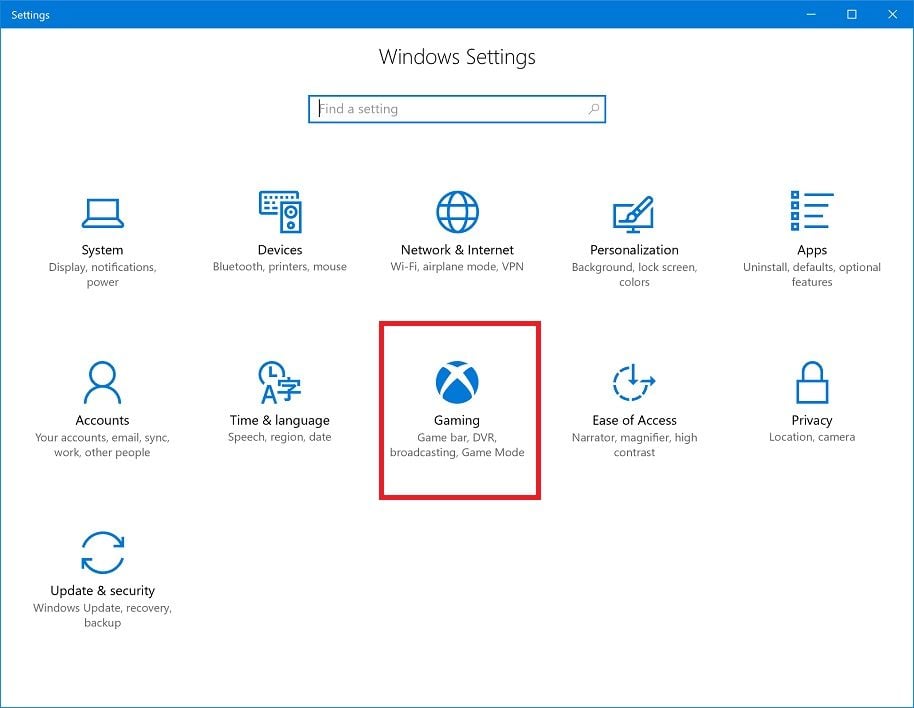Open the "Network & Internet" text label
The height and width of the screenshot is (708, 914).
point(457,250)
